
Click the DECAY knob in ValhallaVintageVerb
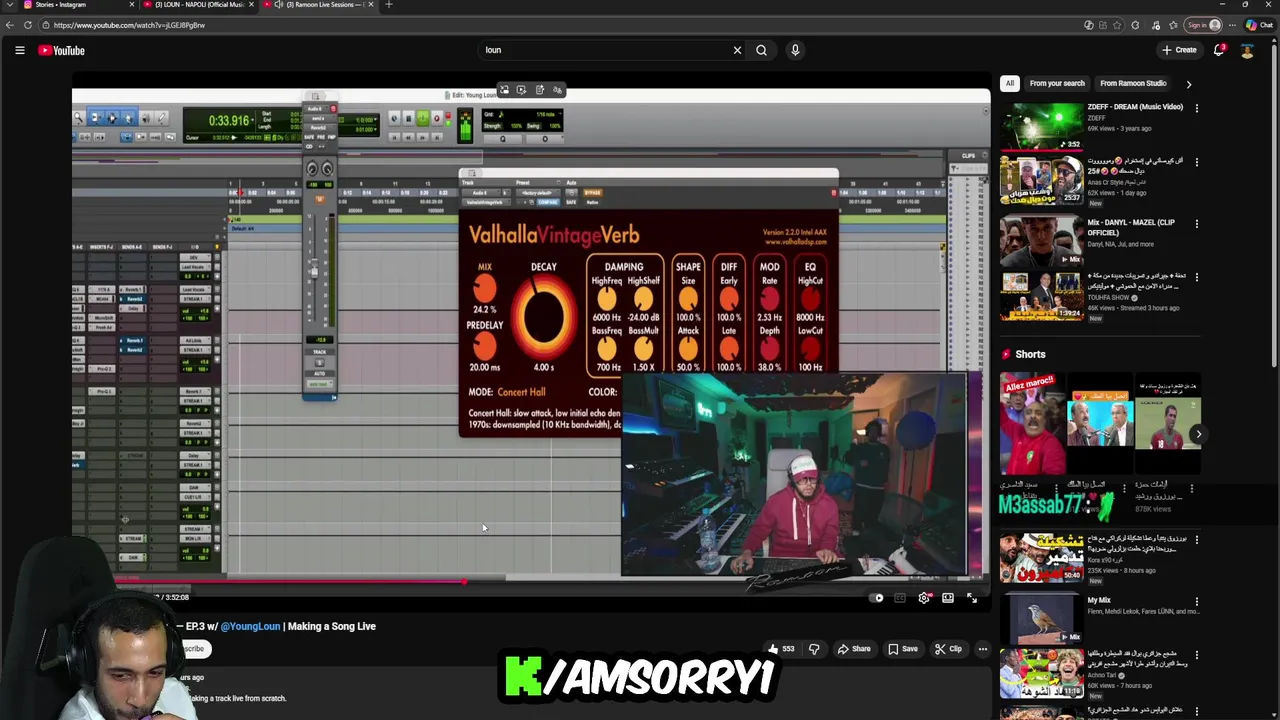point(544,316)
